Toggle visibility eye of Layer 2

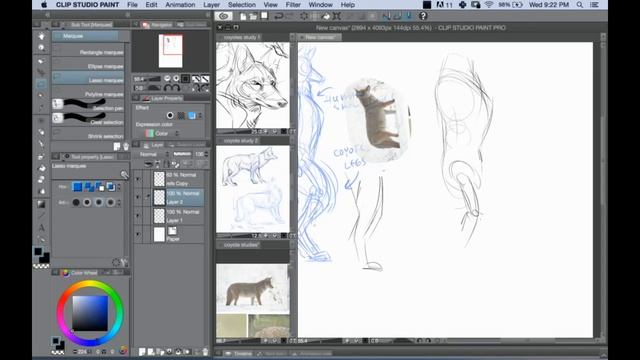(138, 197)
